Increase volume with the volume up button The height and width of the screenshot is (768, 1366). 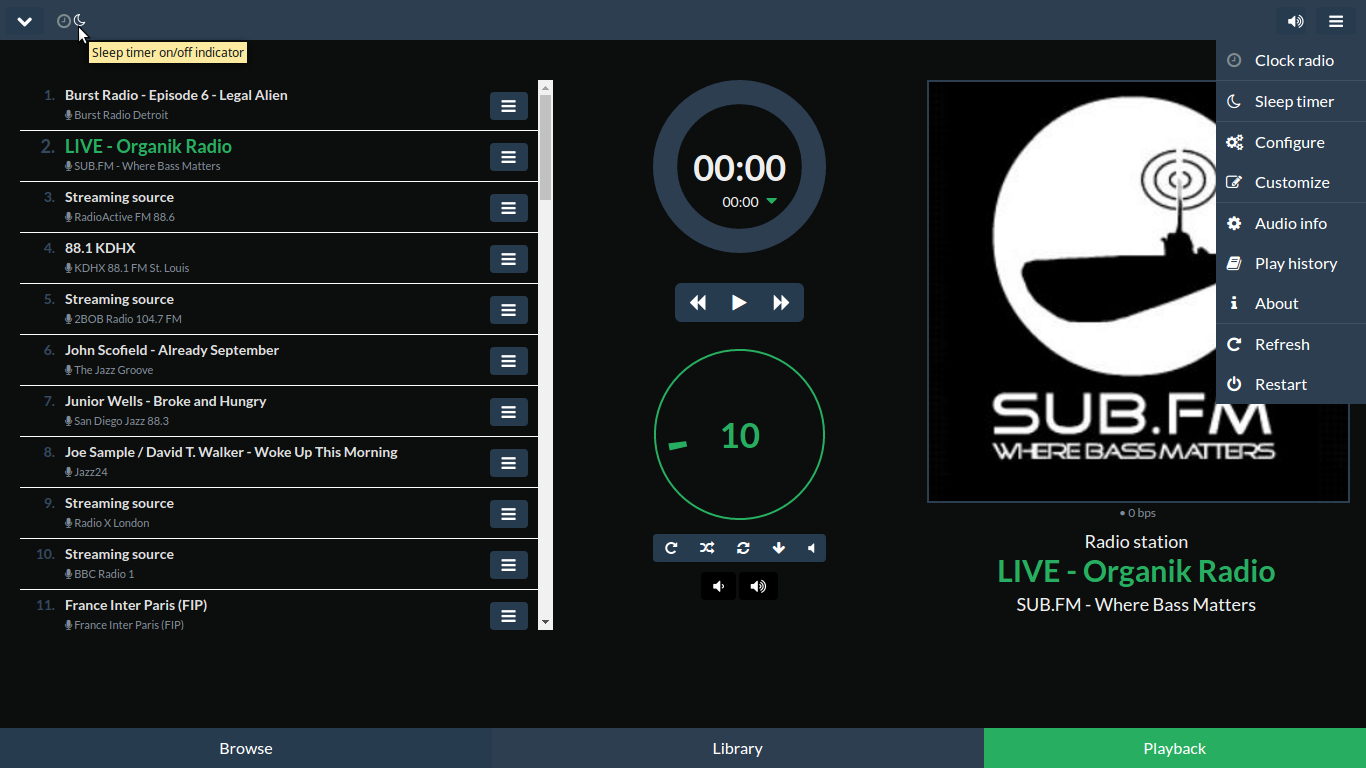(x=758, y=586)
